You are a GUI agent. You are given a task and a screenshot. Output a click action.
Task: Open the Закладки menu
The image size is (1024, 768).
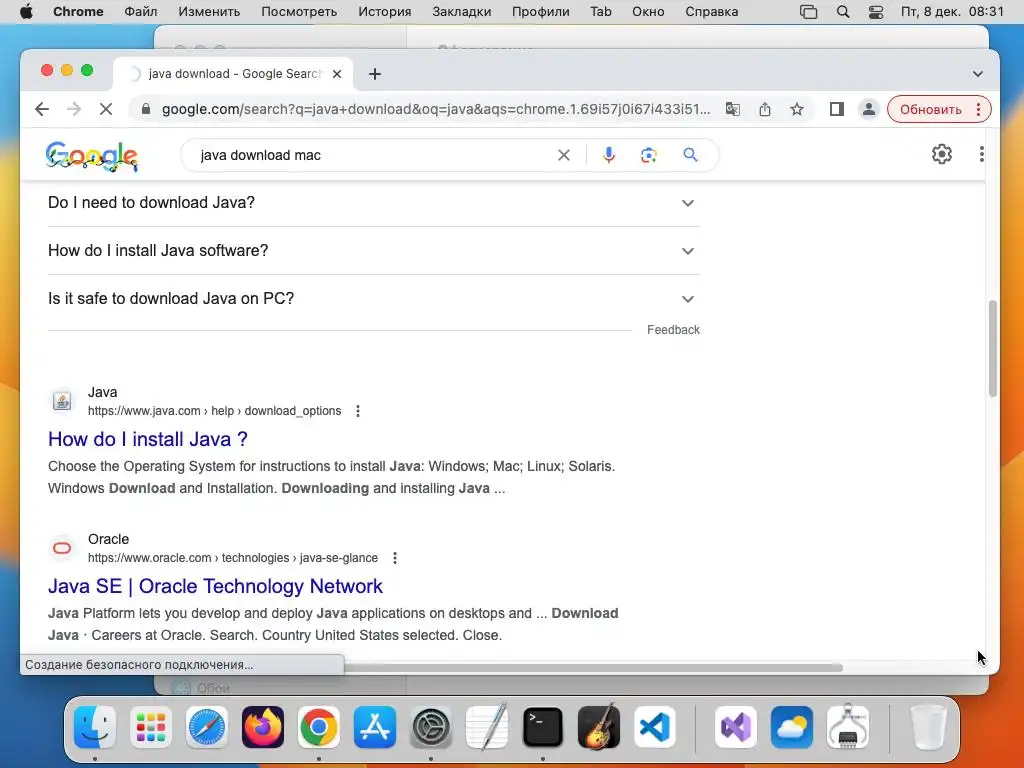click(x=462, y=12)
